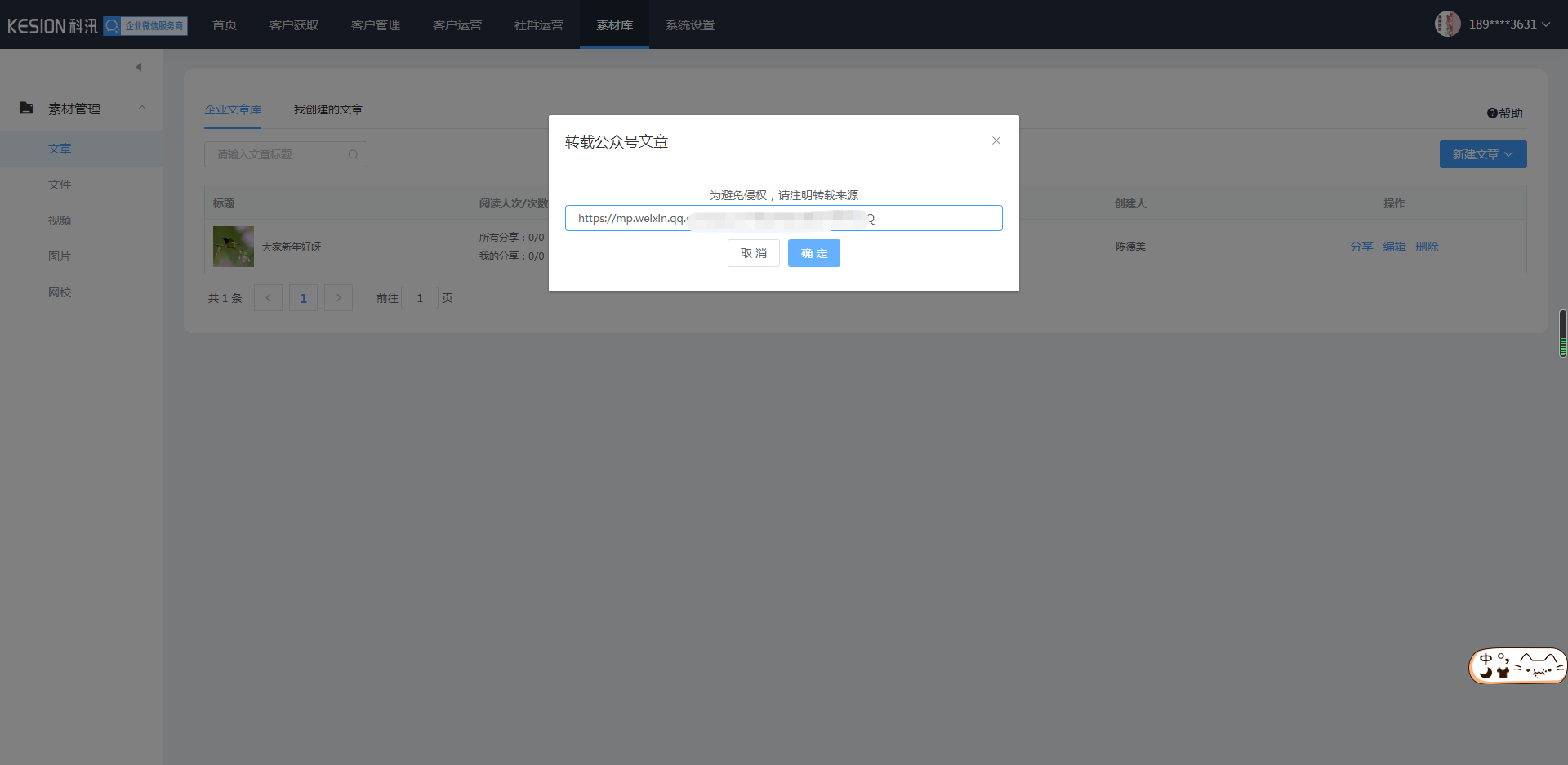Screen dimensions: 1568x765
Task: Click the KESION 科讯 logo
Action: 52,26
